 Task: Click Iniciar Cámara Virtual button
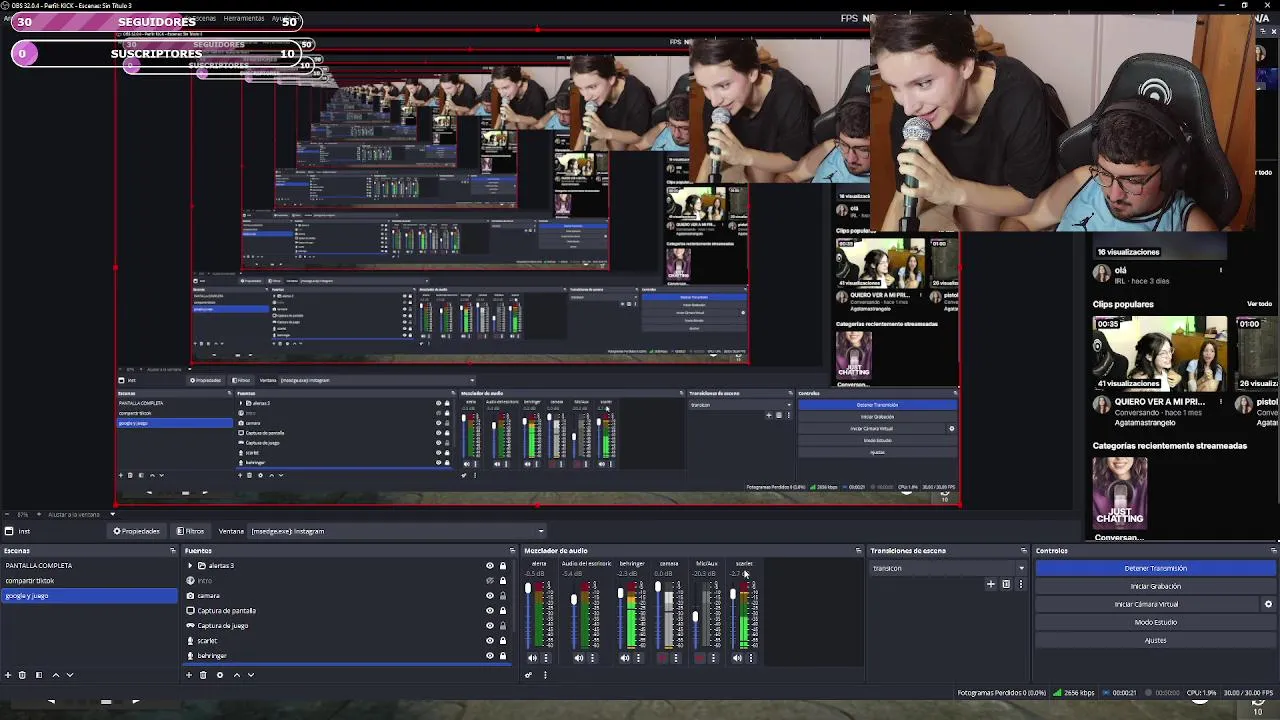tap(1146, 604)
